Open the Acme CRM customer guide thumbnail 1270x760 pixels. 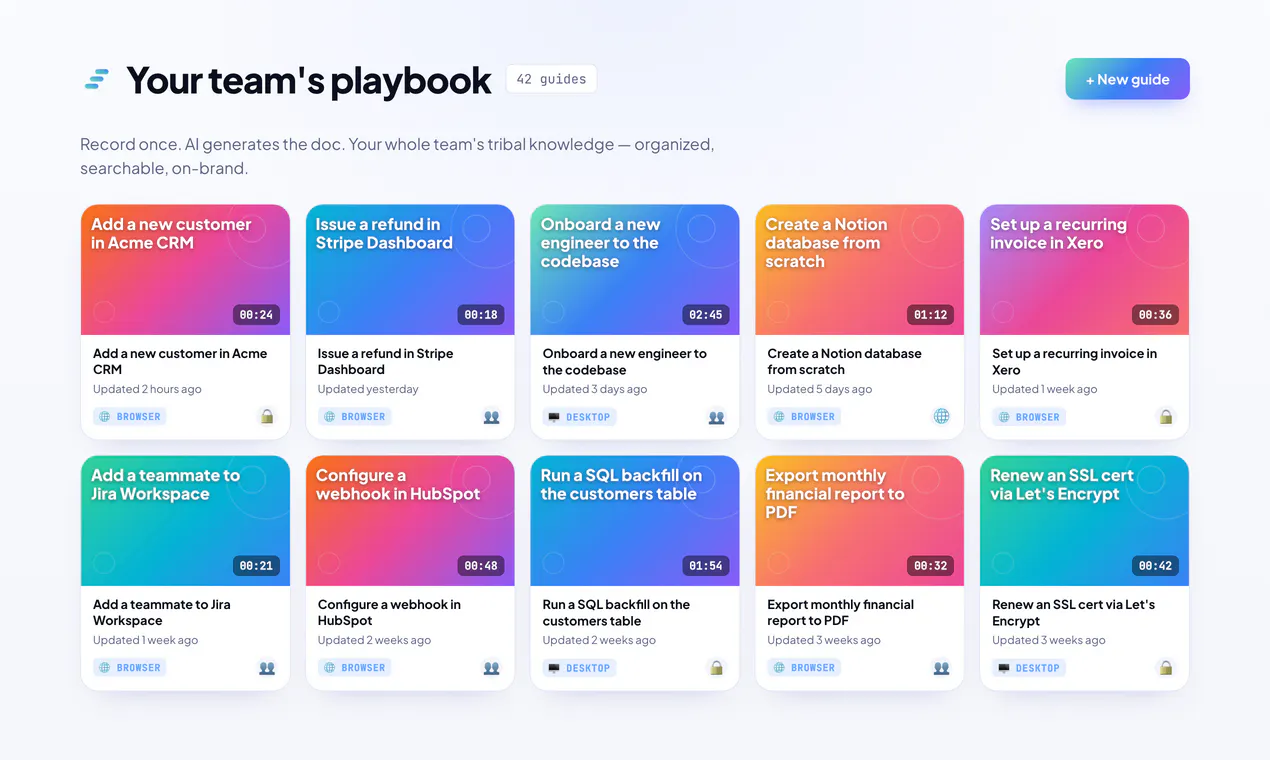pos(185,270)
